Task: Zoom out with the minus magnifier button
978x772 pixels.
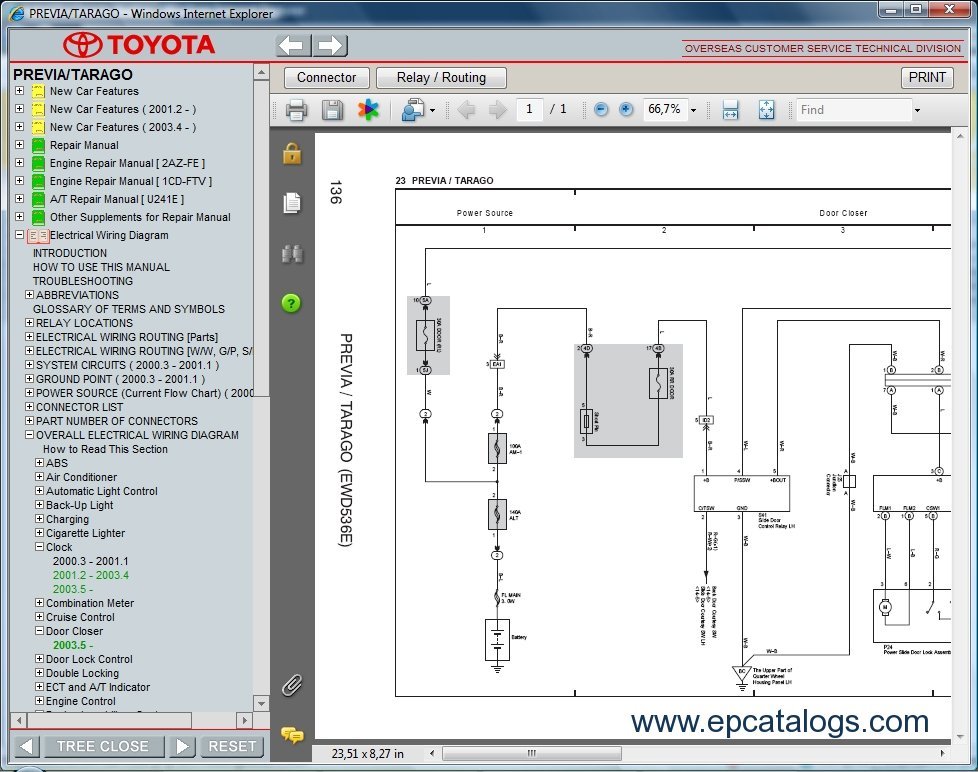Action: (601, 110)
